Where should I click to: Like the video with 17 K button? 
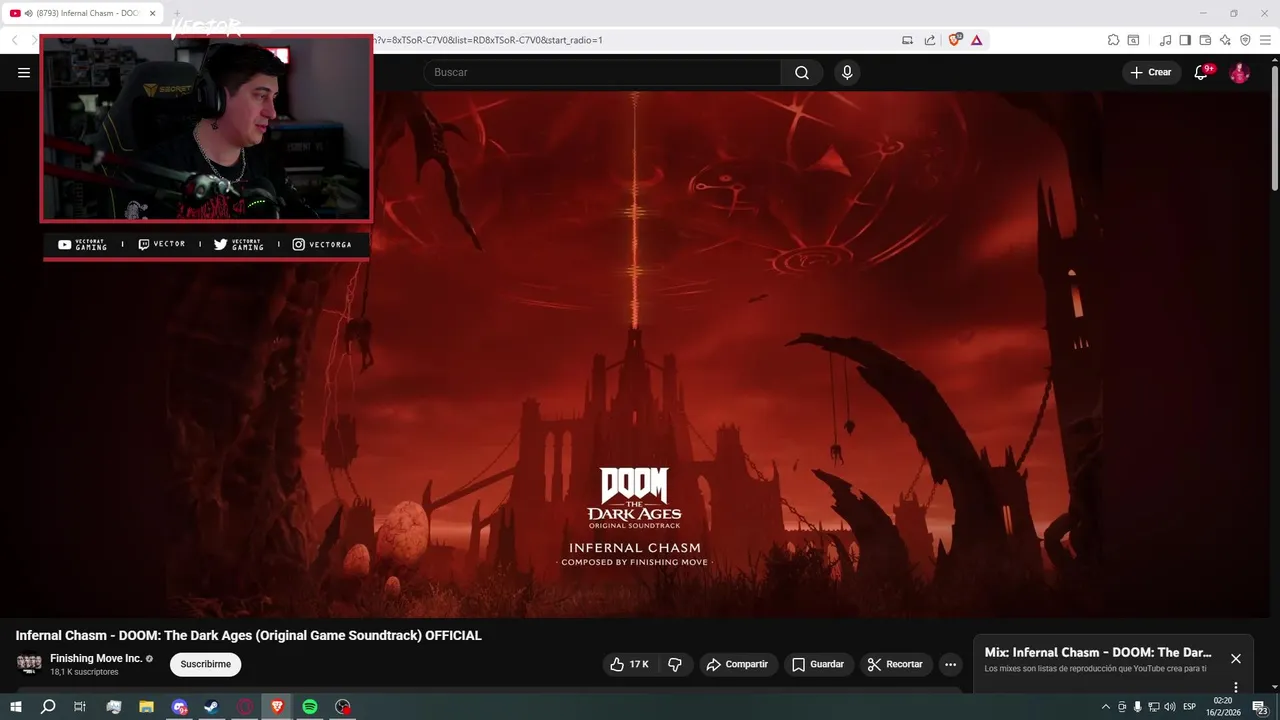(x=630, y=664)
